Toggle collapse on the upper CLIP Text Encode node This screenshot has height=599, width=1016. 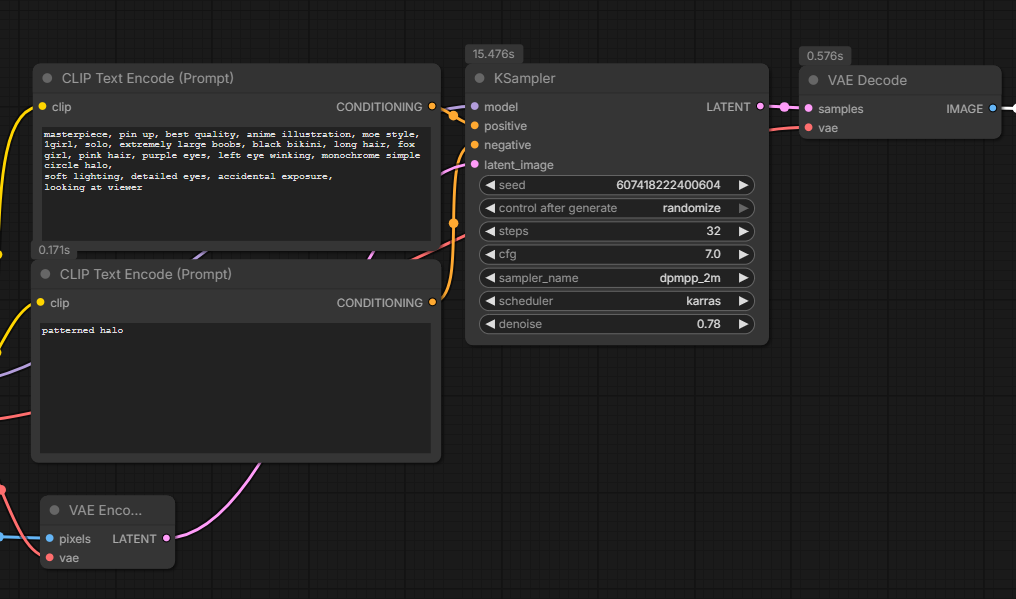(47, 79)
